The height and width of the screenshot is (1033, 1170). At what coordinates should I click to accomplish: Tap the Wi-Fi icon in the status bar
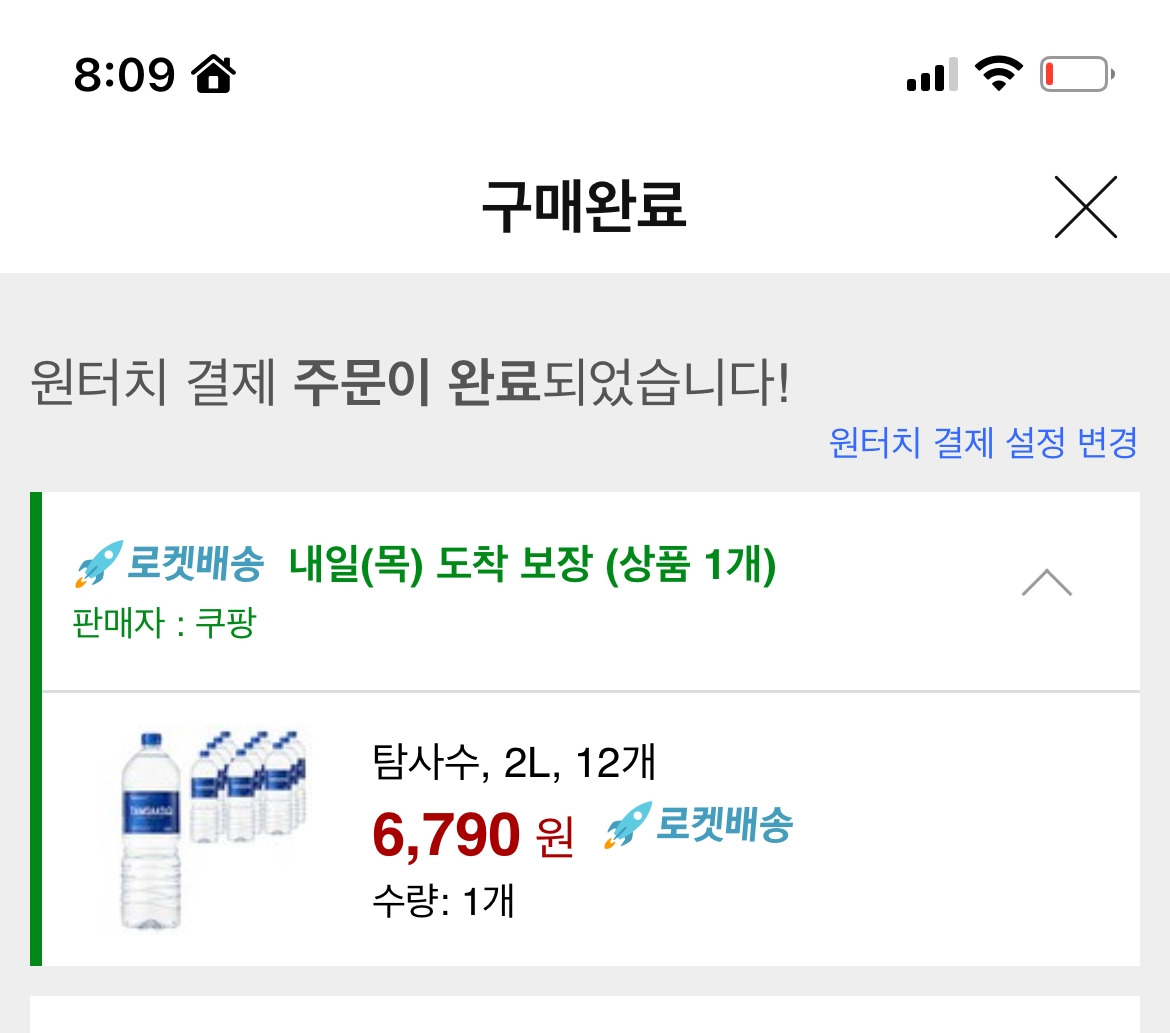998,74
